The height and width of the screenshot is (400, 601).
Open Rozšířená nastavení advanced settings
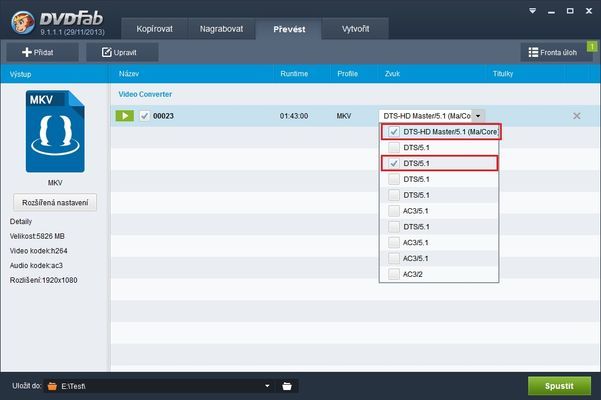pyautogui.click(x=55, y=202)
